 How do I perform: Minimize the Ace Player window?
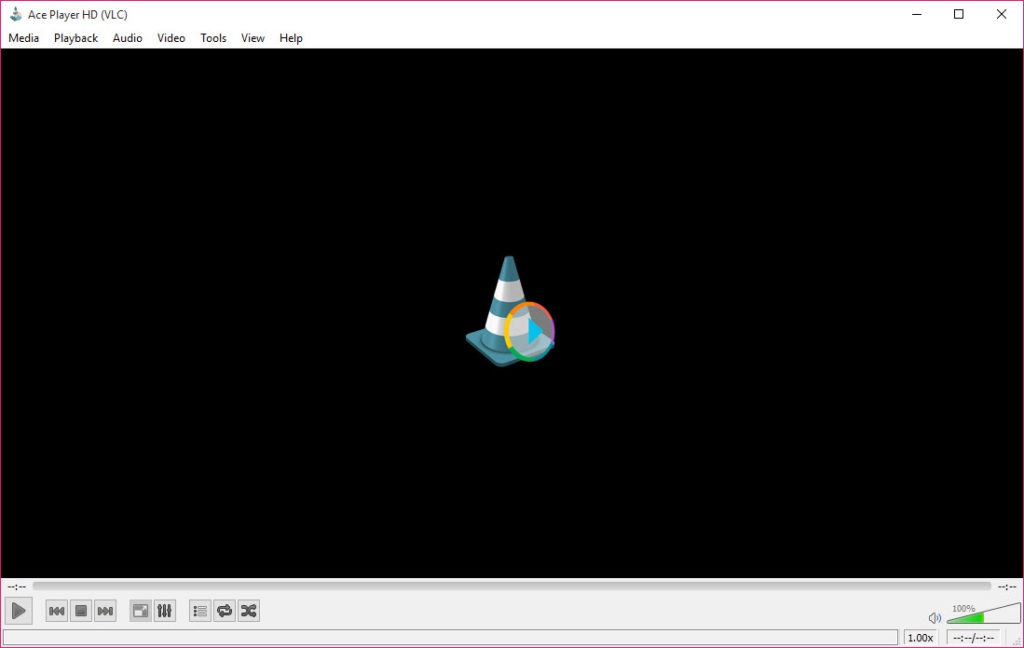click(917, 14)
